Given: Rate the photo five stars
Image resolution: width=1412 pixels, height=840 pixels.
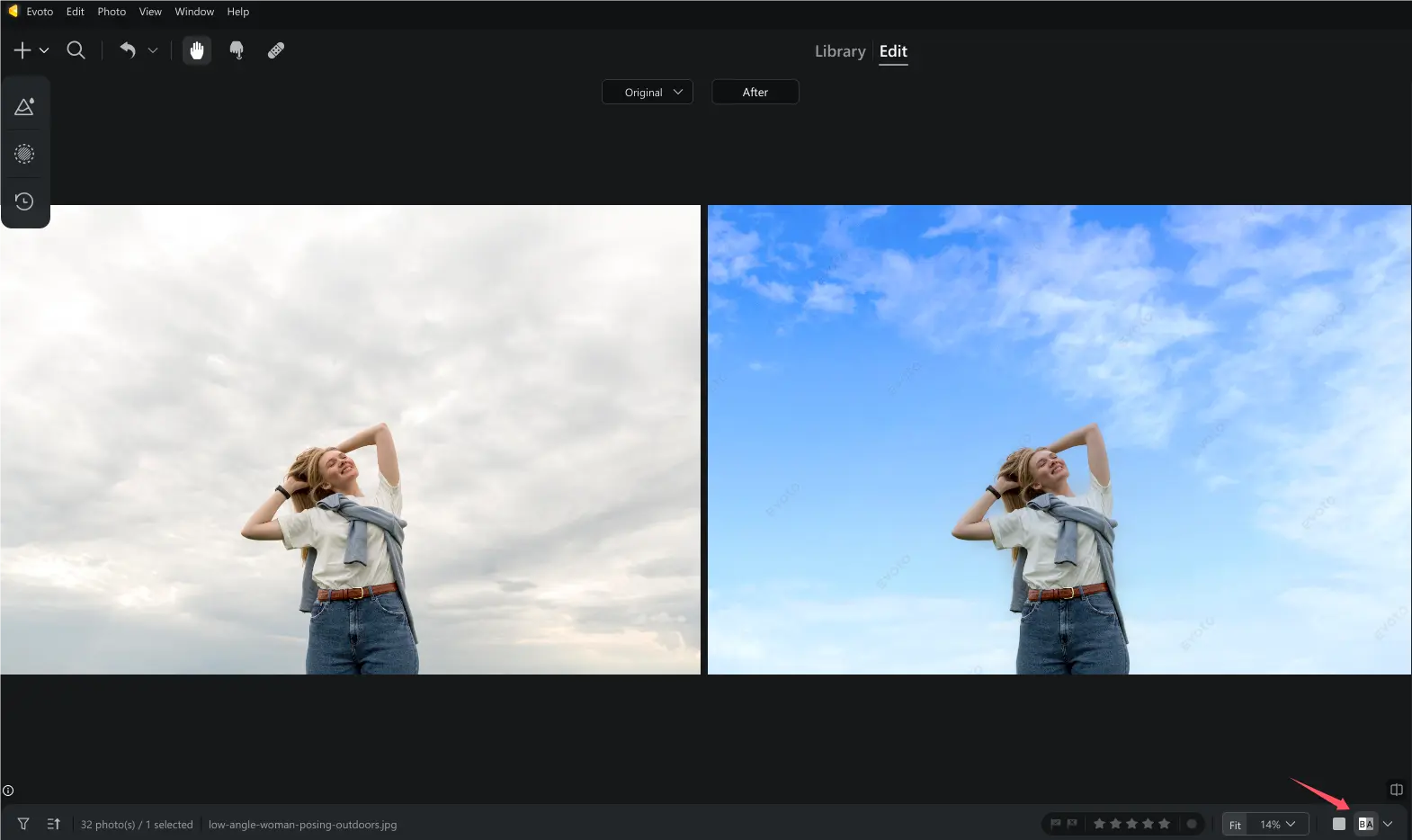Looking at the screenshot, I should 1164,824.
